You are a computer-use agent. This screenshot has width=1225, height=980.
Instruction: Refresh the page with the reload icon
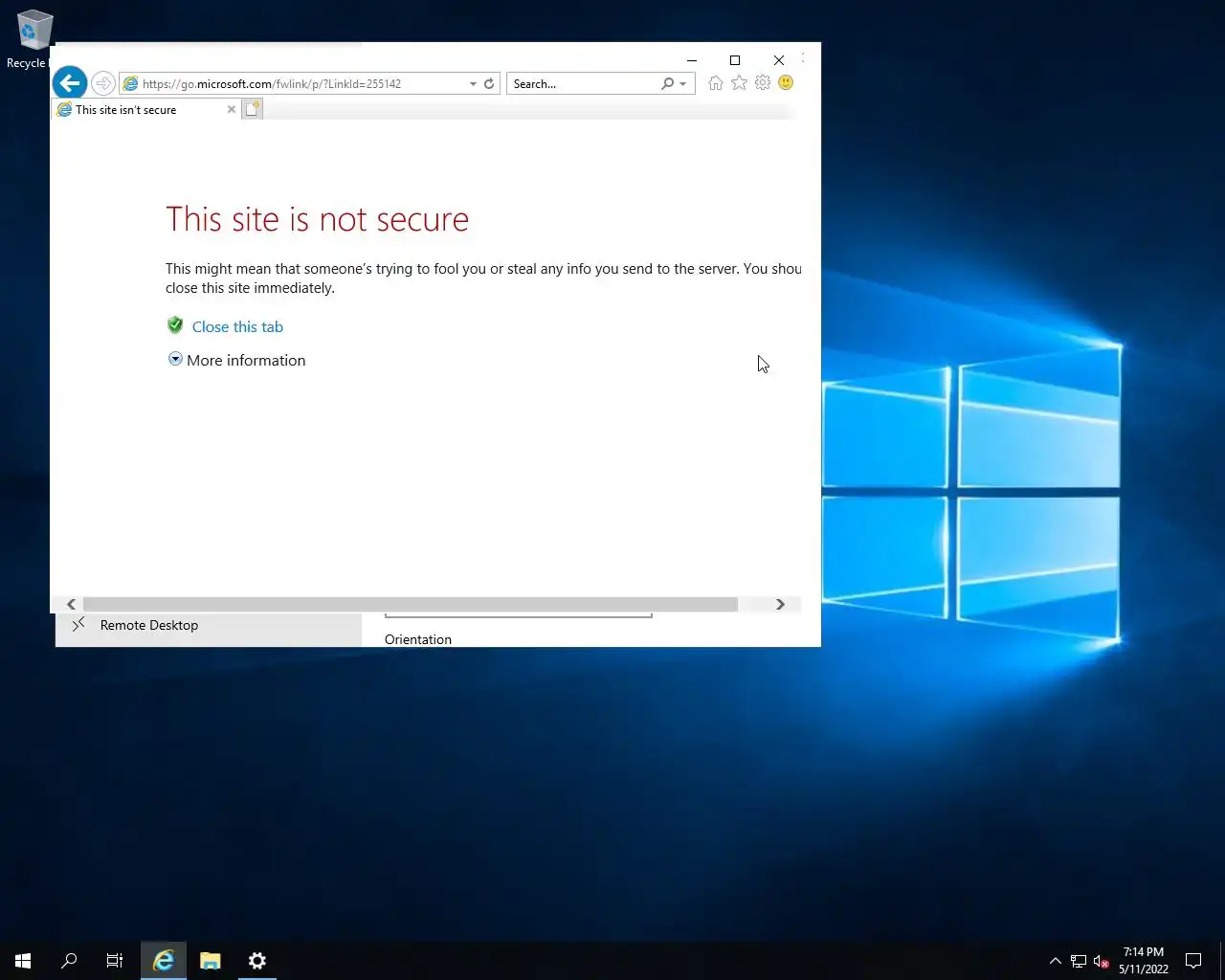point(489,84)
